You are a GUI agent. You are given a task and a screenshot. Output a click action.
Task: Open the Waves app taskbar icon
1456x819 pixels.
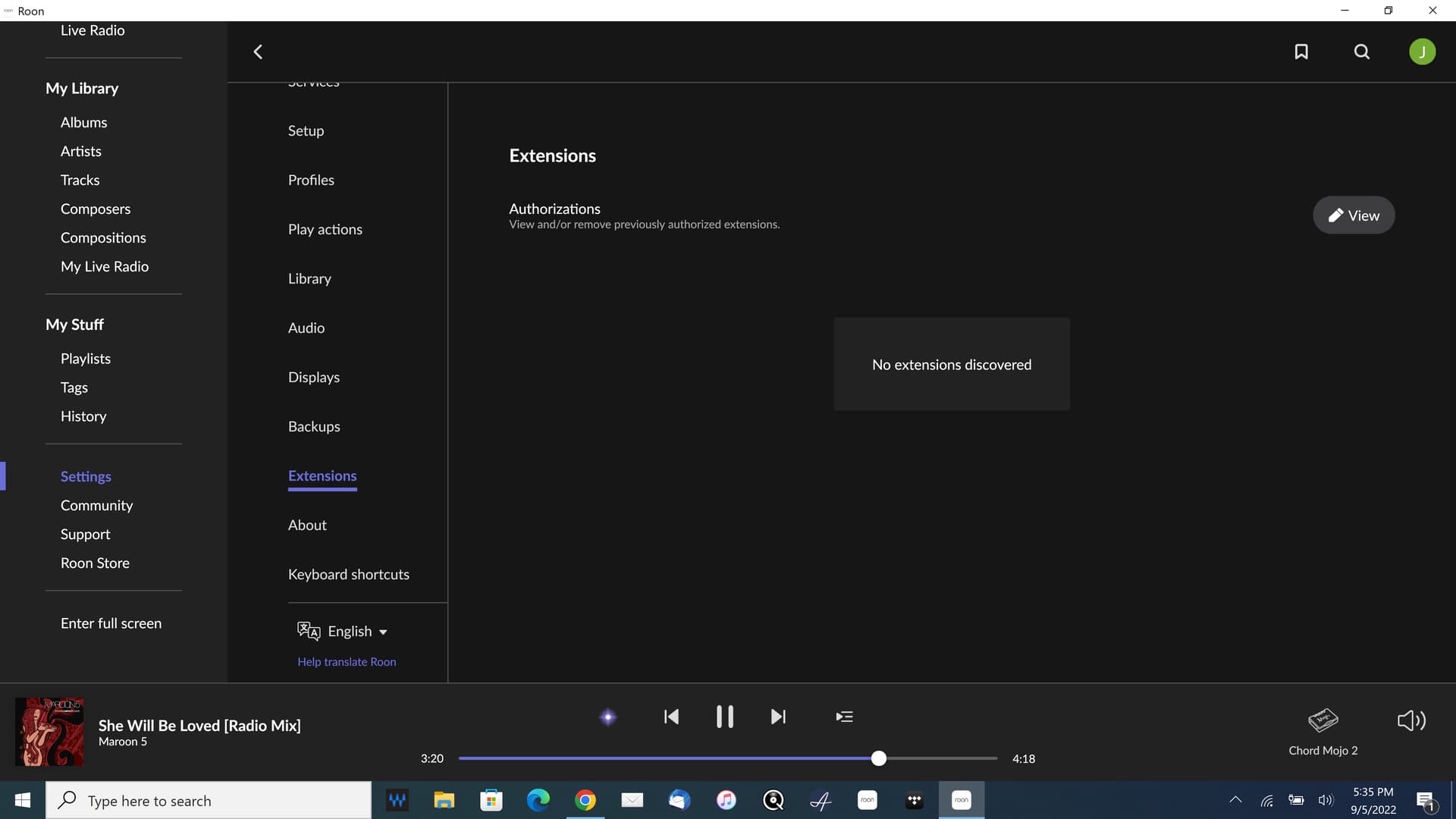click(397, 800)
